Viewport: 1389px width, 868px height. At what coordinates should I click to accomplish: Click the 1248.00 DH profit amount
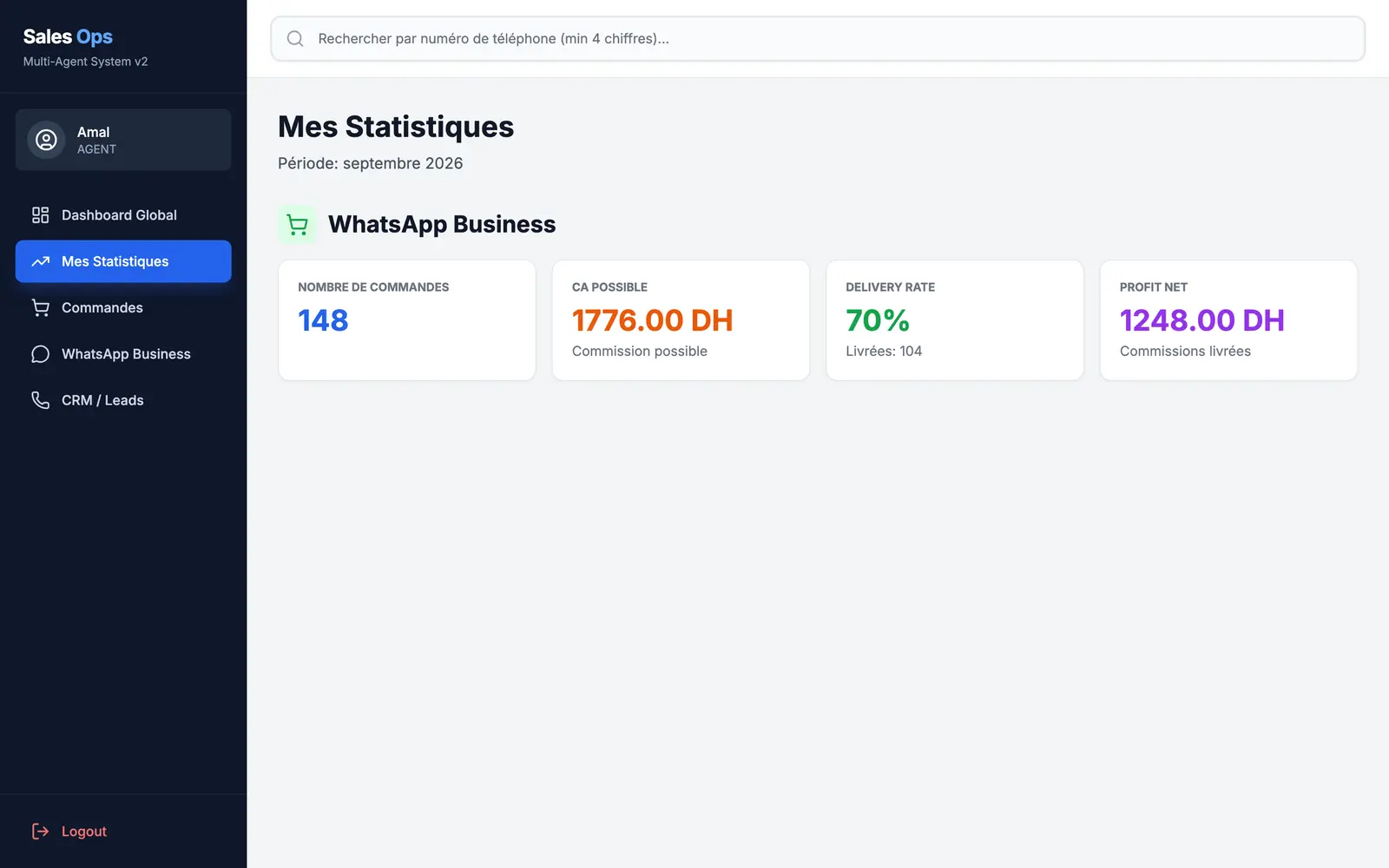click(x=1202, y=320)
